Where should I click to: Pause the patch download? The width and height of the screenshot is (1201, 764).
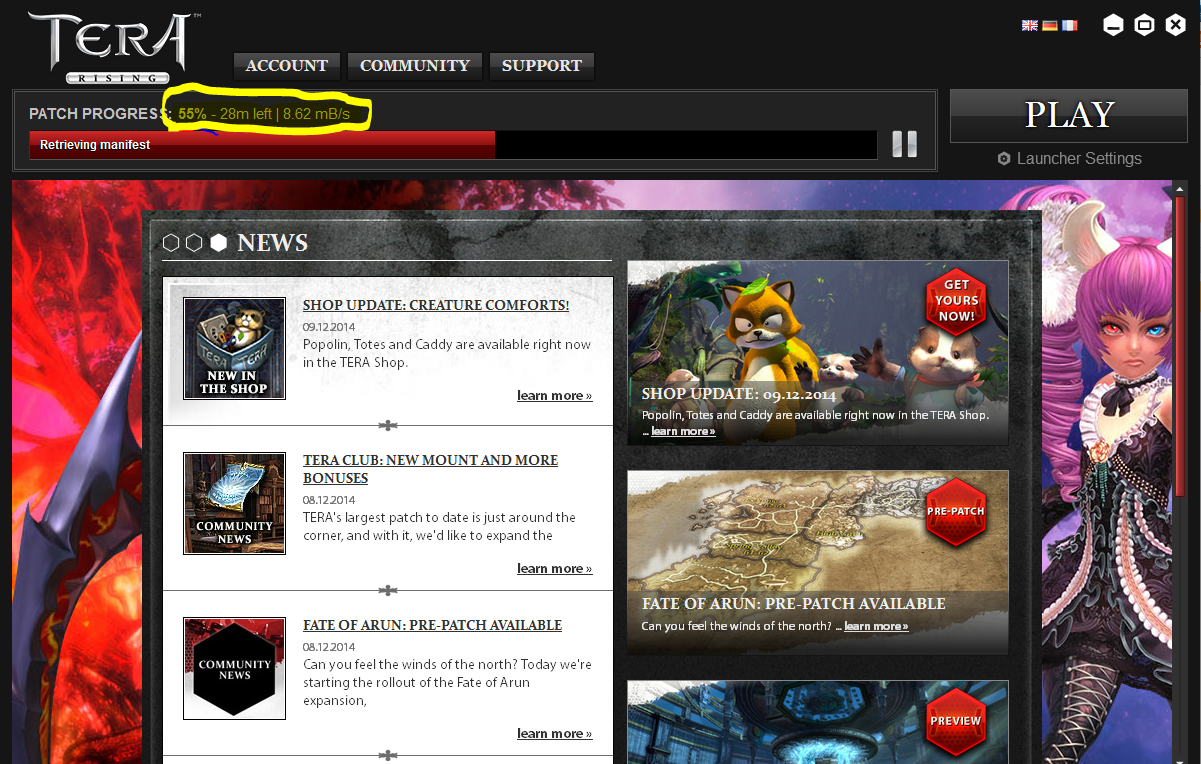tap(904, 144)
